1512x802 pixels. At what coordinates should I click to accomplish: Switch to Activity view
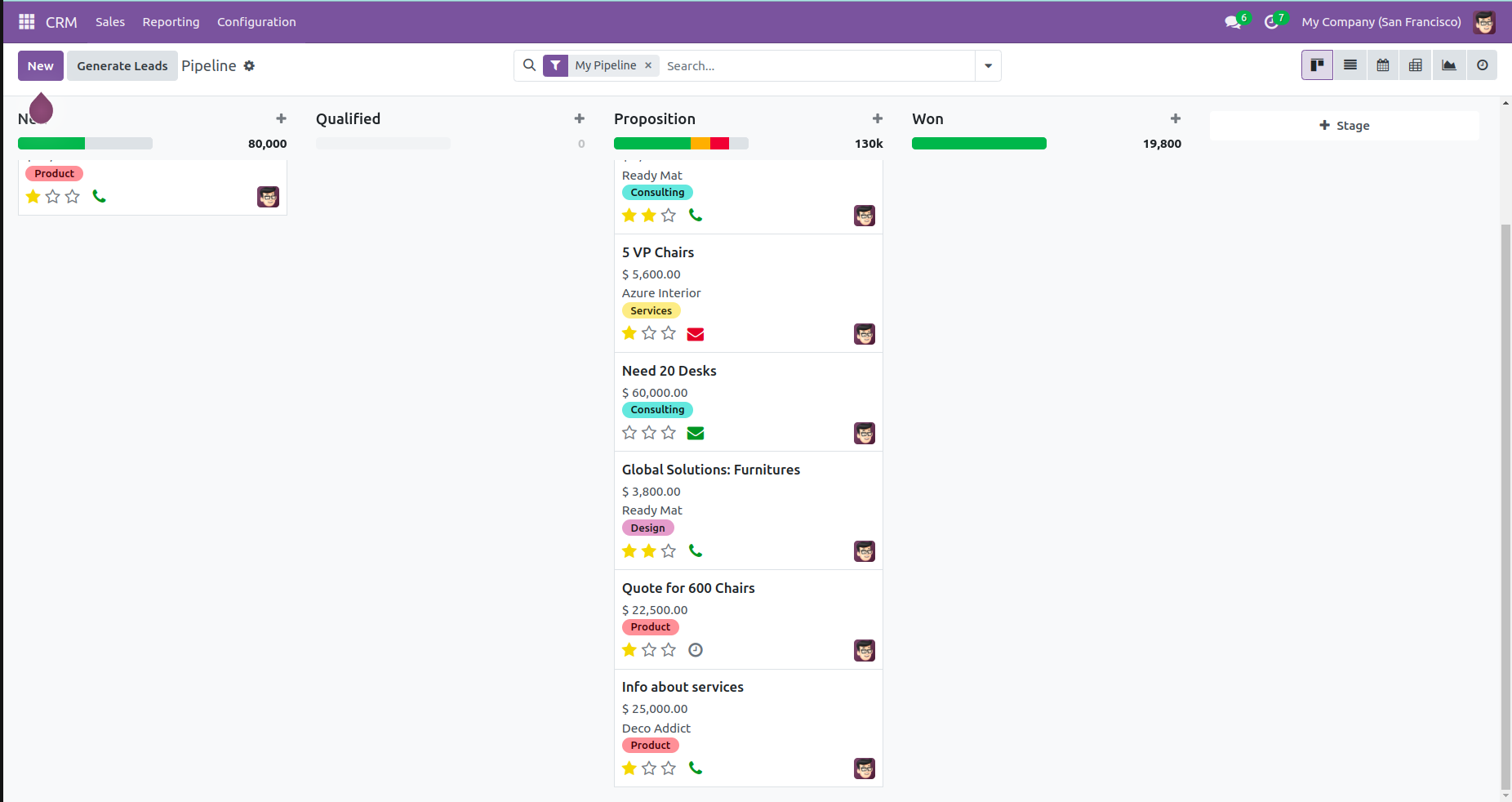click(1483, 65)
